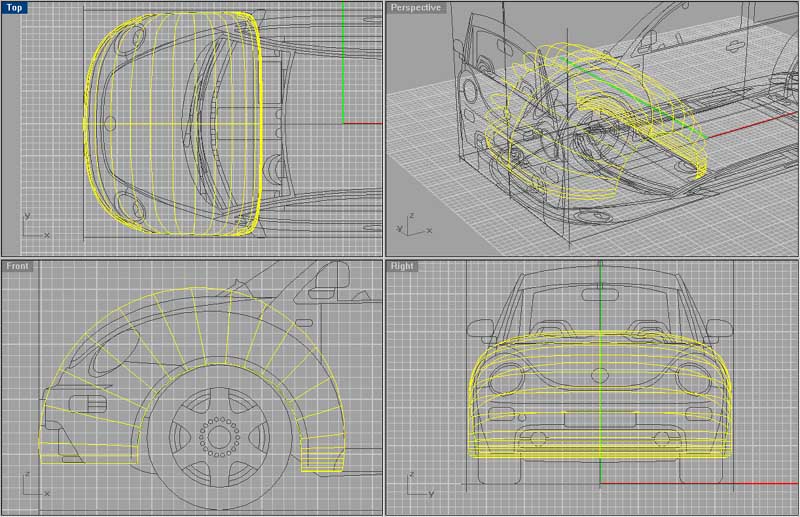Activate the Perspective viewport title label
Screen dimensions: 800x517
coord(415,8)
